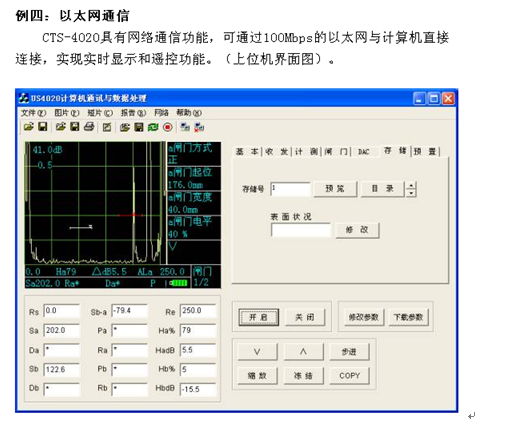Click the first open file toolbar icon
The image size is (513, 431).
pyautogui.click(x=29, y=127)
